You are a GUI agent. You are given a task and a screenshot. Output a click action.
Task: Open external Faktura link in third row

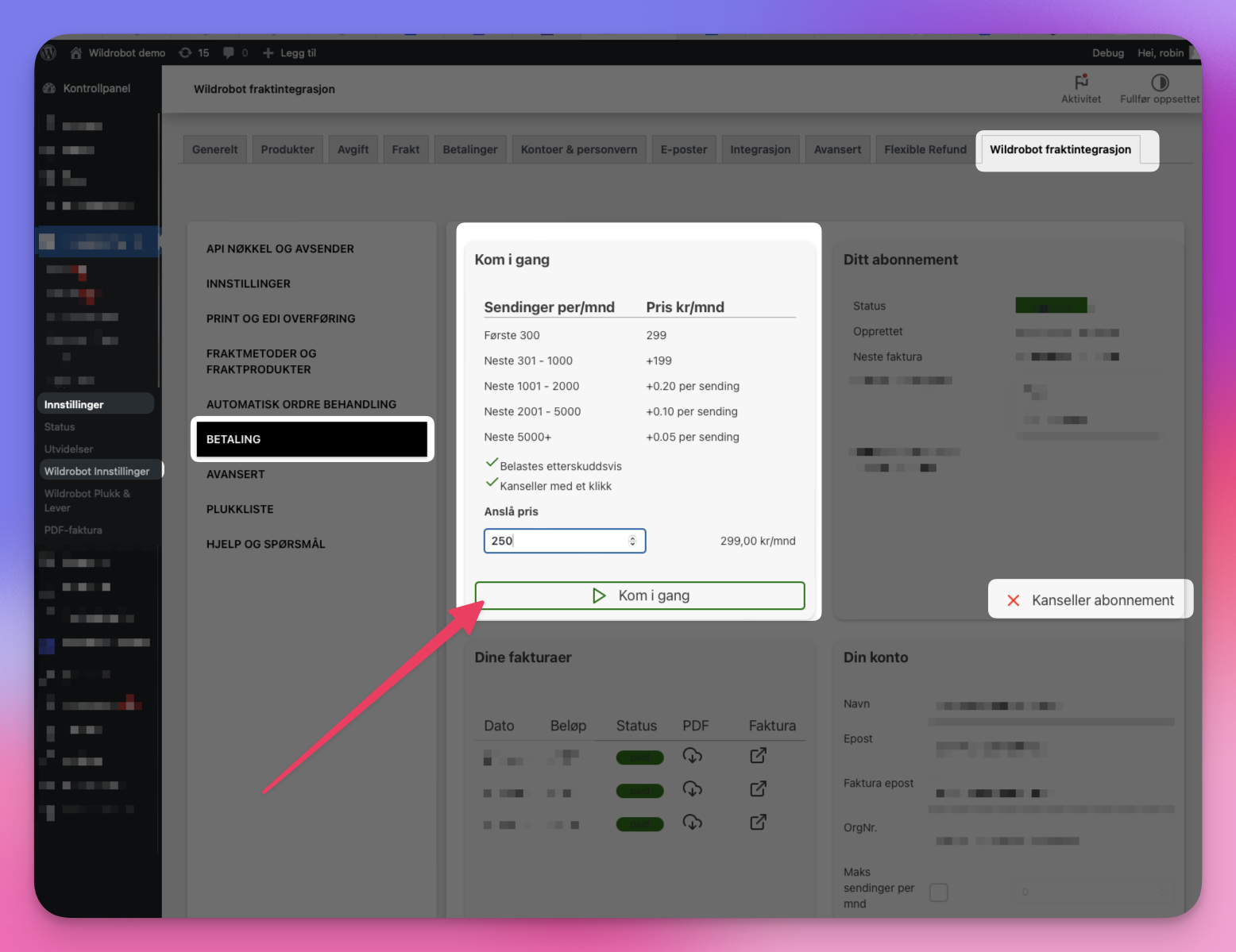tap(759, 823)
